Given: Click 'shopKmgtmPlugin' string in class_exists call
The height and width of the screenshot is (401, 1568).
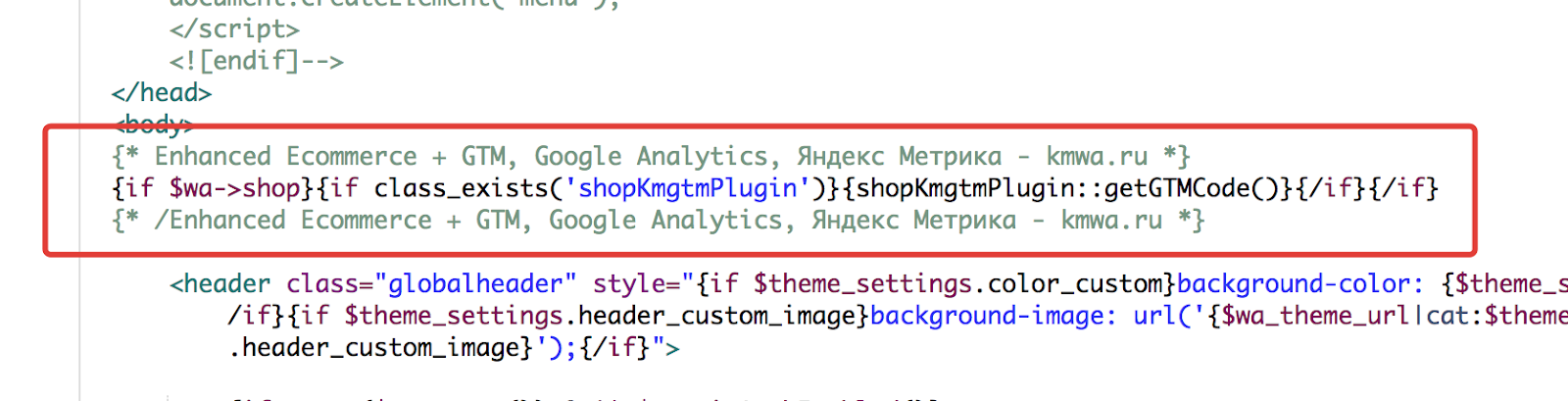Looking at the screenshot, I should [688, 188].
